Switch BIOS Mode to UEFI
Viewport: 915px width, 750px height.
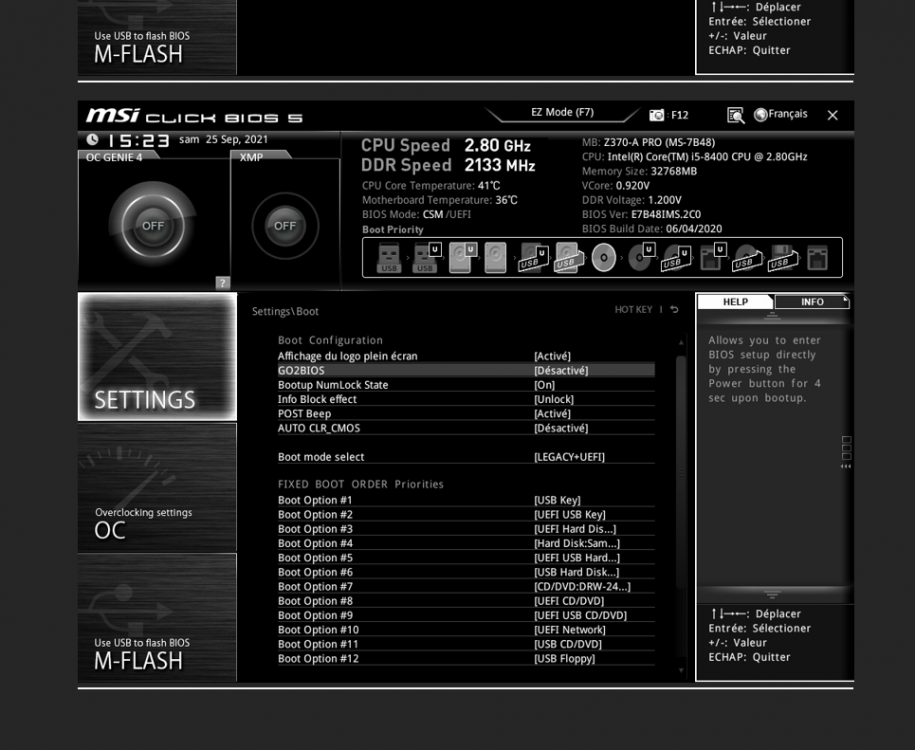click(x=460, y=214)
